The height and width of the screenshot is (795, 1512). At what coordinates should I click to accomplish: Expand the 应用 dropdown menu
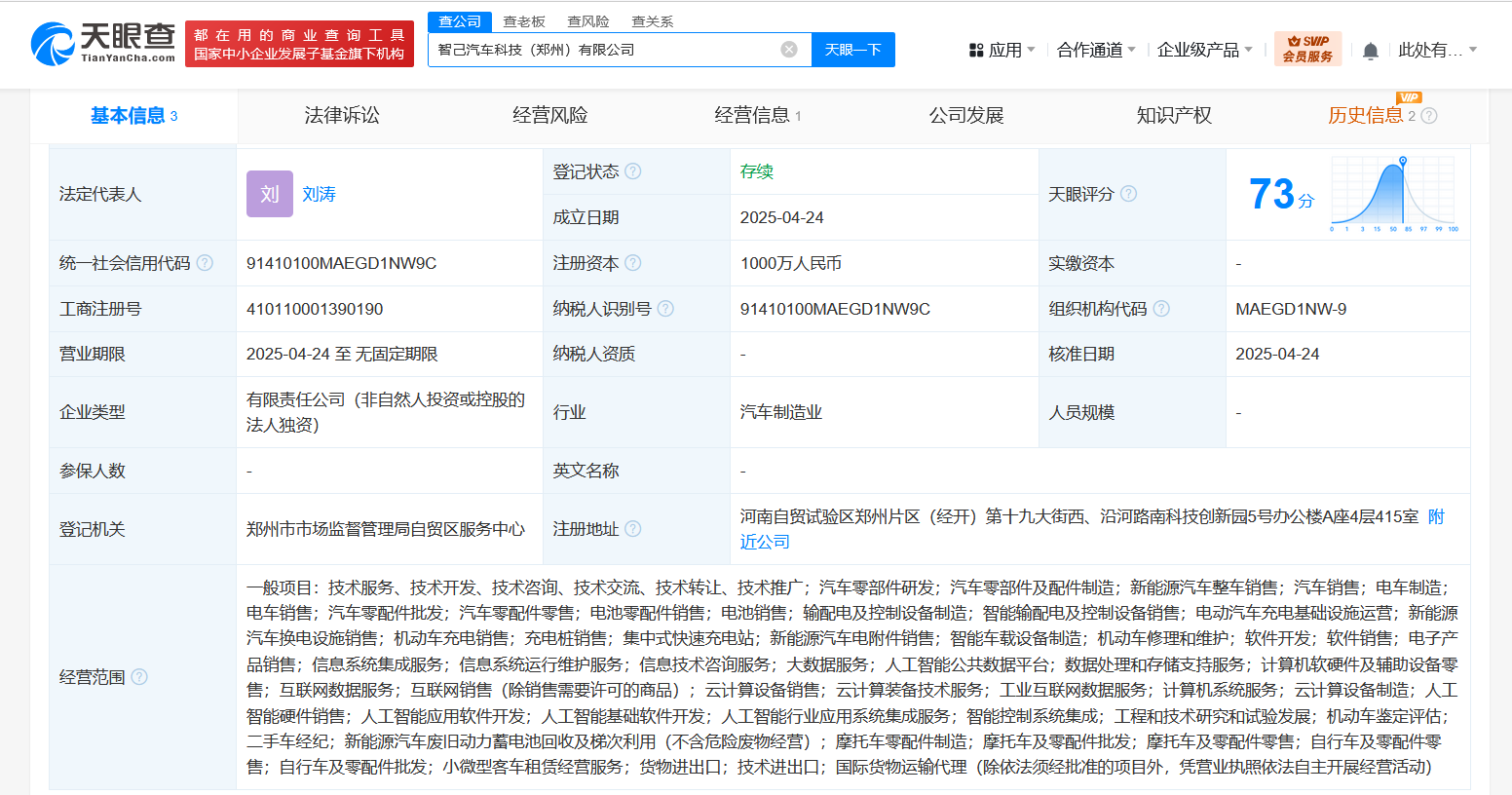(1002, 50)
